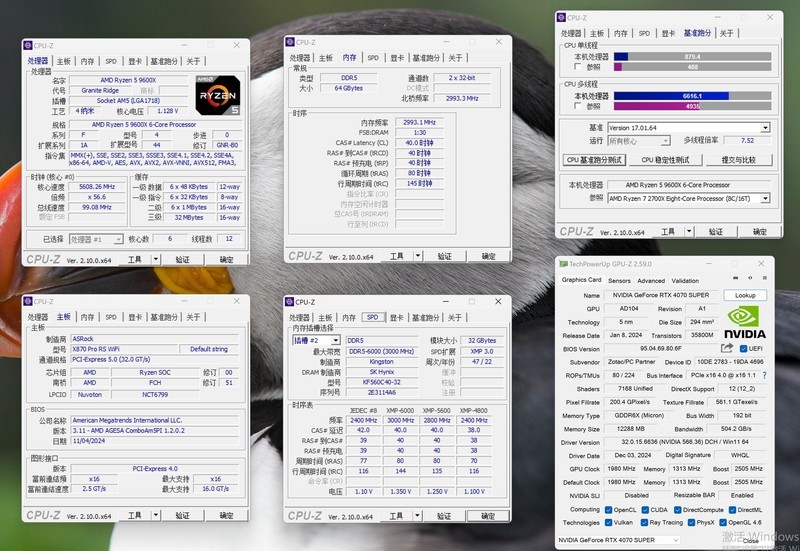800x551 pixels.
Task: Toggle the UEFI checkbox
Action: click(x=743, y=348)
